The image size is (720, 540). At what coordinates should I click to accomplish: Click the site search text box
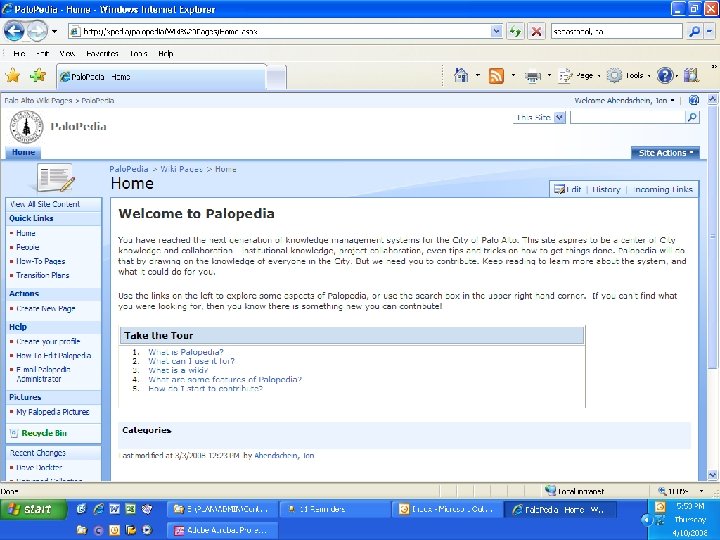pyautogui.click(x=627, y=118)
